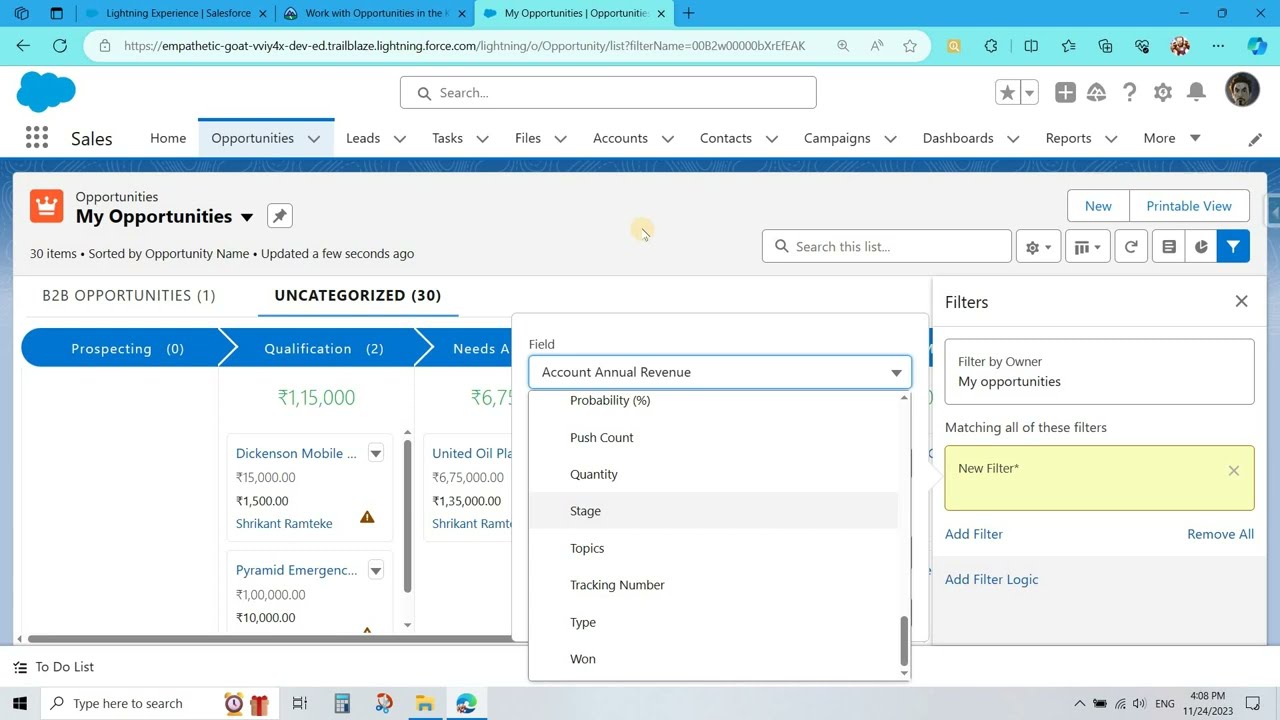Open list view name dropdown arrow
The width and height of the screenshot is (1280, 720).
coord(247,217)
